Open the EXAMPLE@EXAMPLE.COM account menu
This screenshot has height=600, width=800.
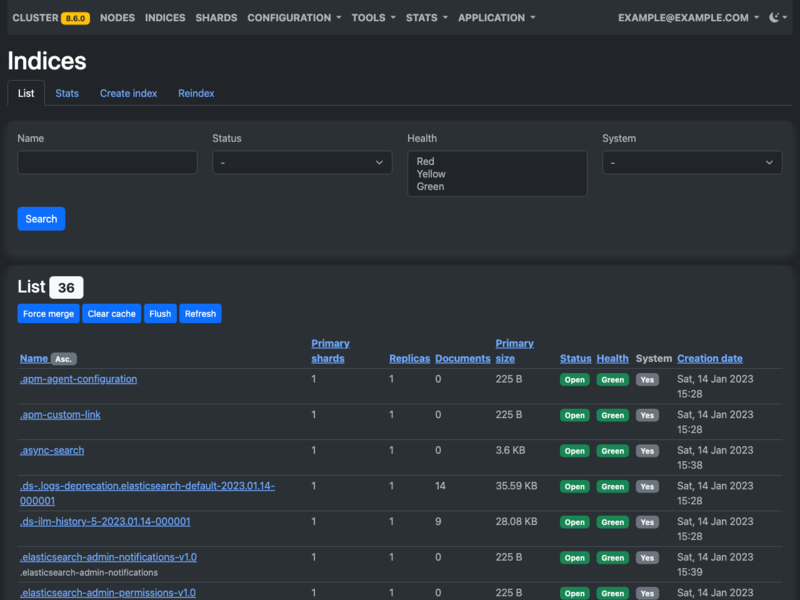click(685, 17)
